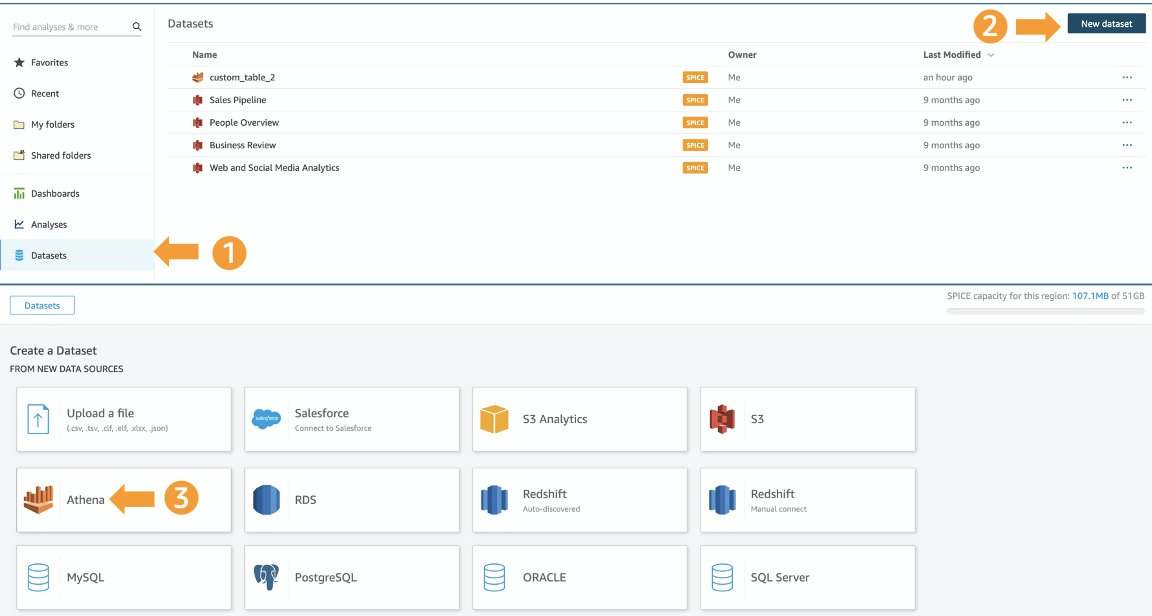Click Auto-discovered Redshift label text
Viewport: 1152px width, 616px height.
coord(551,509)
